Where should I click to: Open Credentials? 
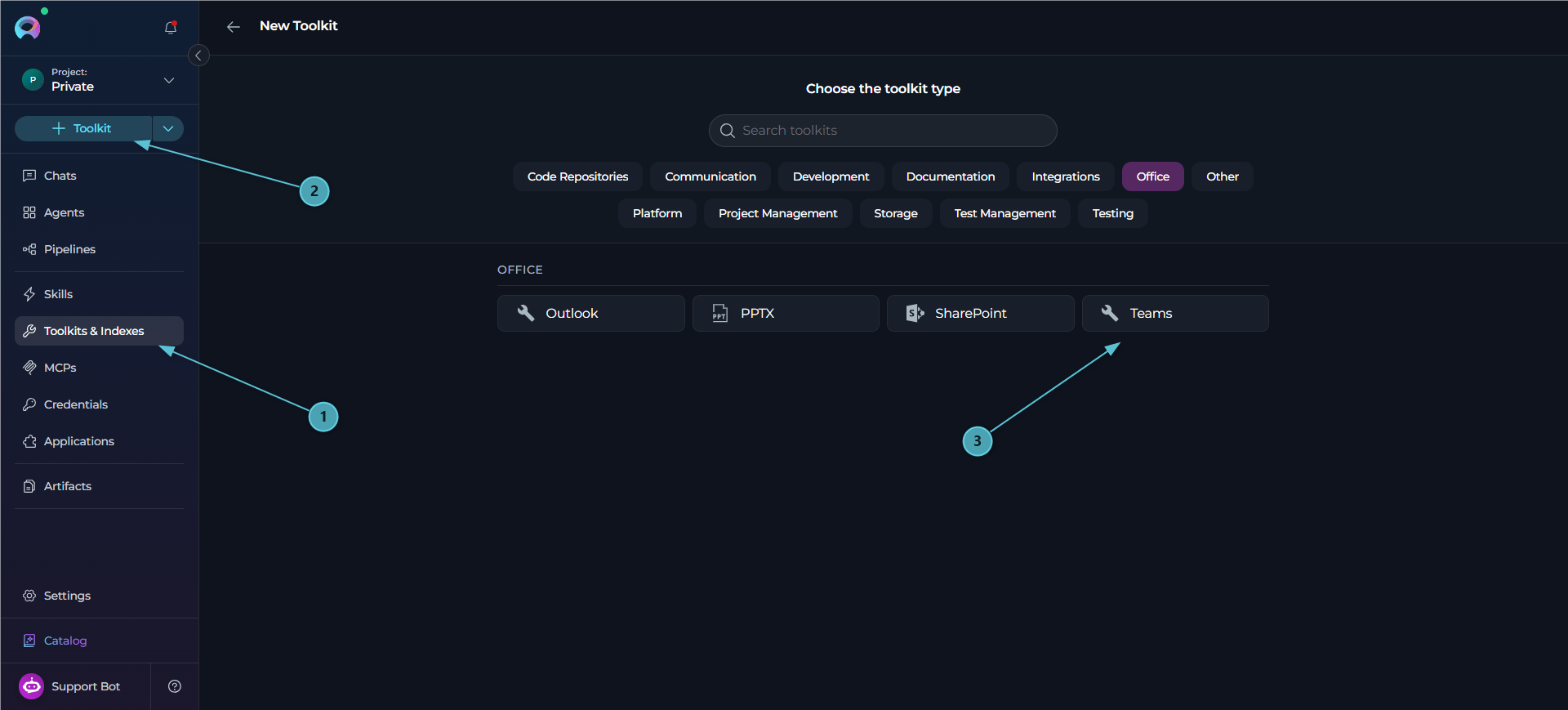tap(99, 404)
